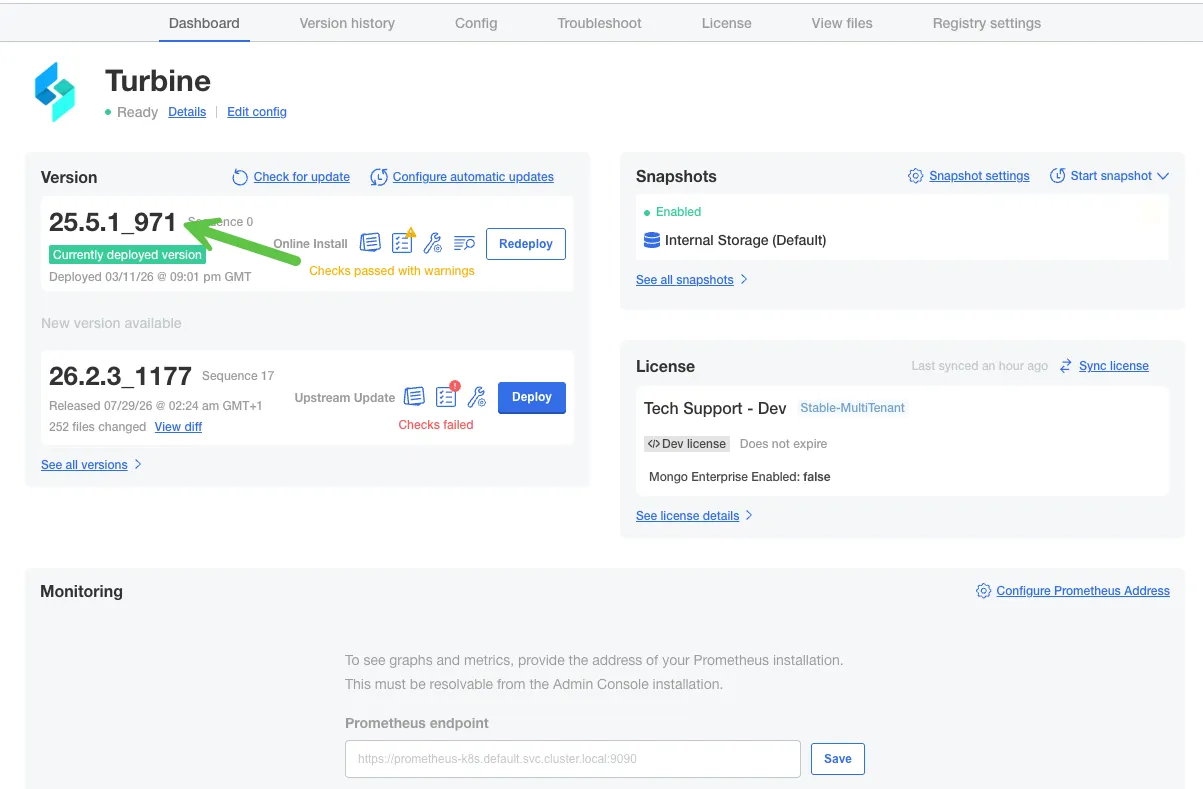Click the gear icon for Configure Prometheus Address
This screenshot has height=789, width=1203.
click(x=983, y=591)
